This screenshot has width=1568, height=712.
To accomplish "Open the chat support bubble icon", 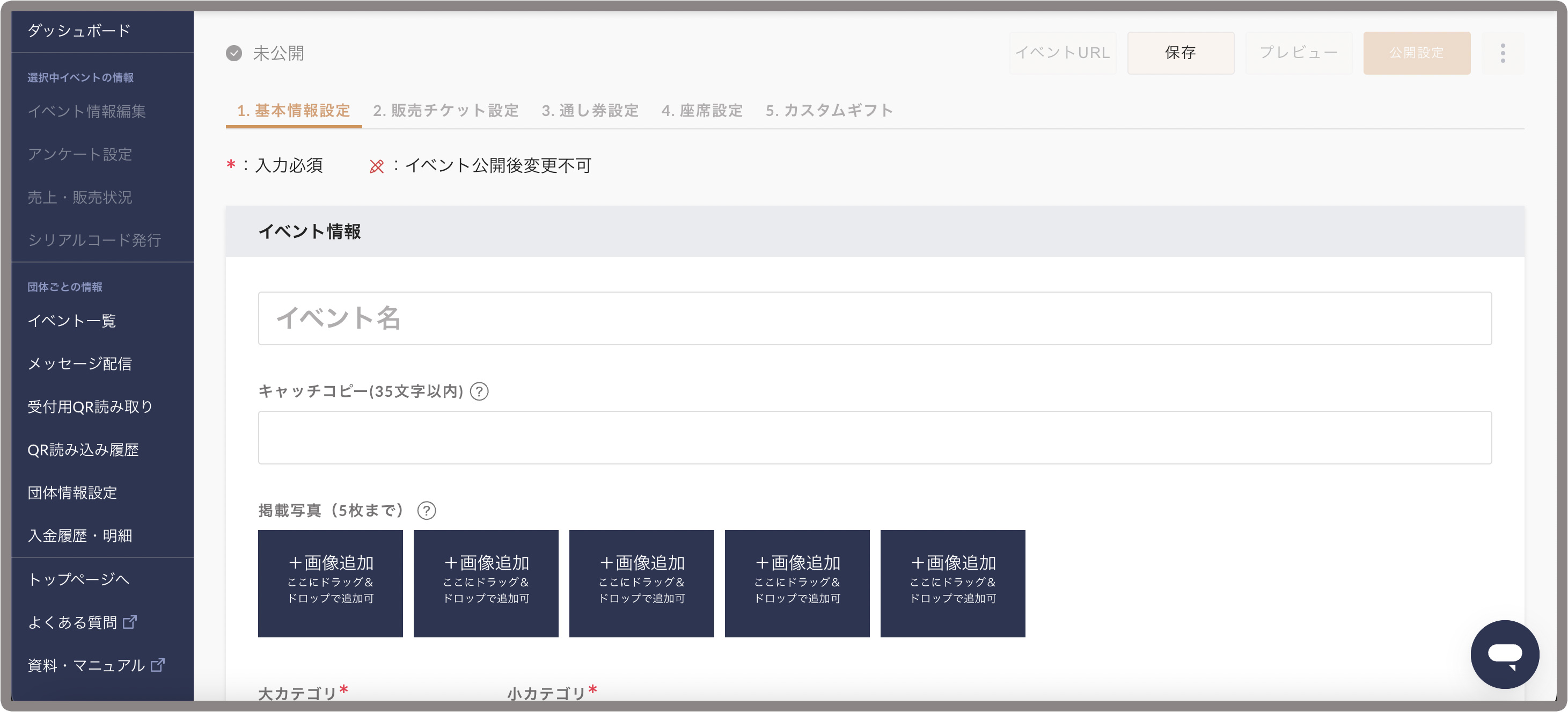I will click(x=1504, y=654).
